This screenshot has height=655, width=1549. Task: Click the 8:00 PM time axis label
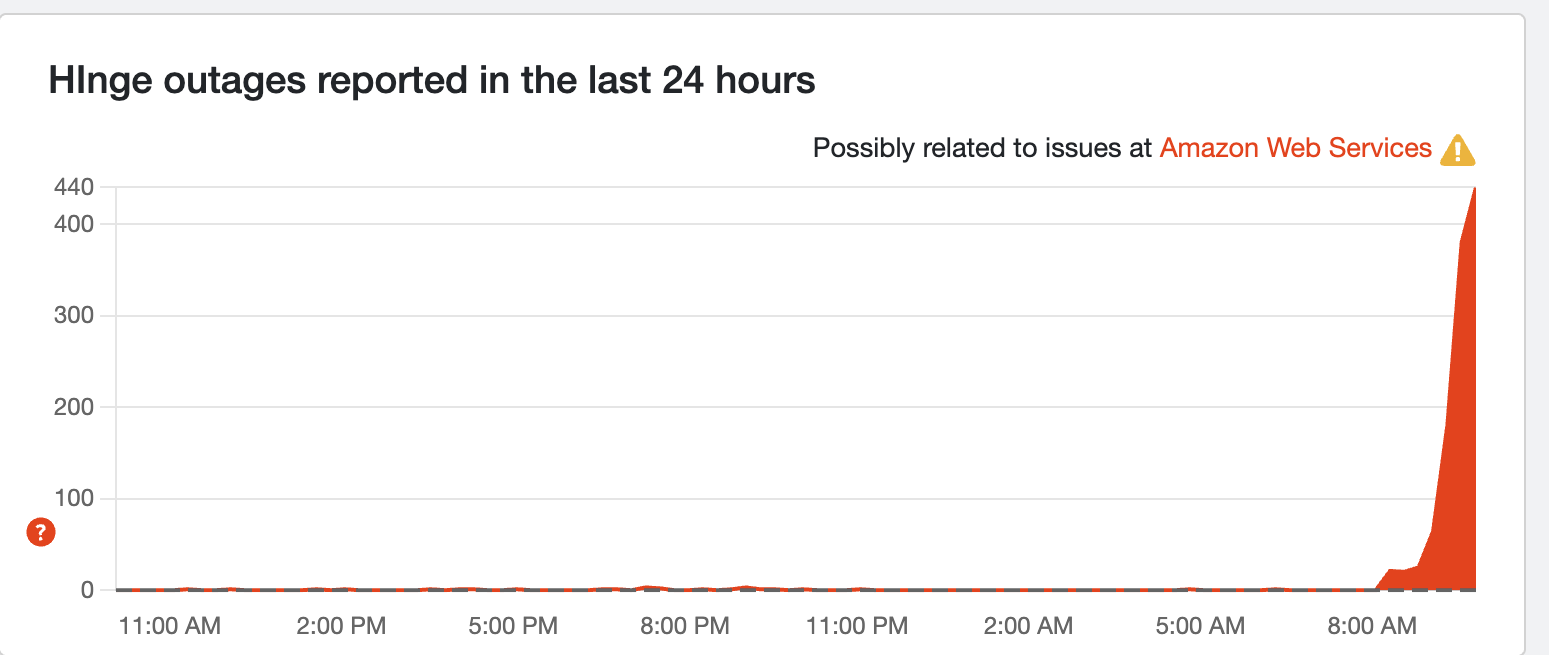tap(684, 627)
